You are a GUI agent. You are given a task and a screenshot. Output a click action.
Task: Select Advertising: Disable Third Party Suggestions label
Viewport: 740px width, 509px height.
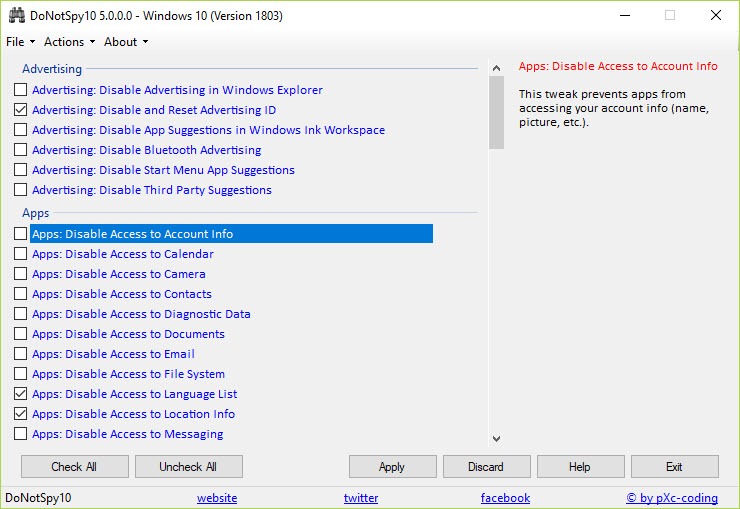point(152,190)
